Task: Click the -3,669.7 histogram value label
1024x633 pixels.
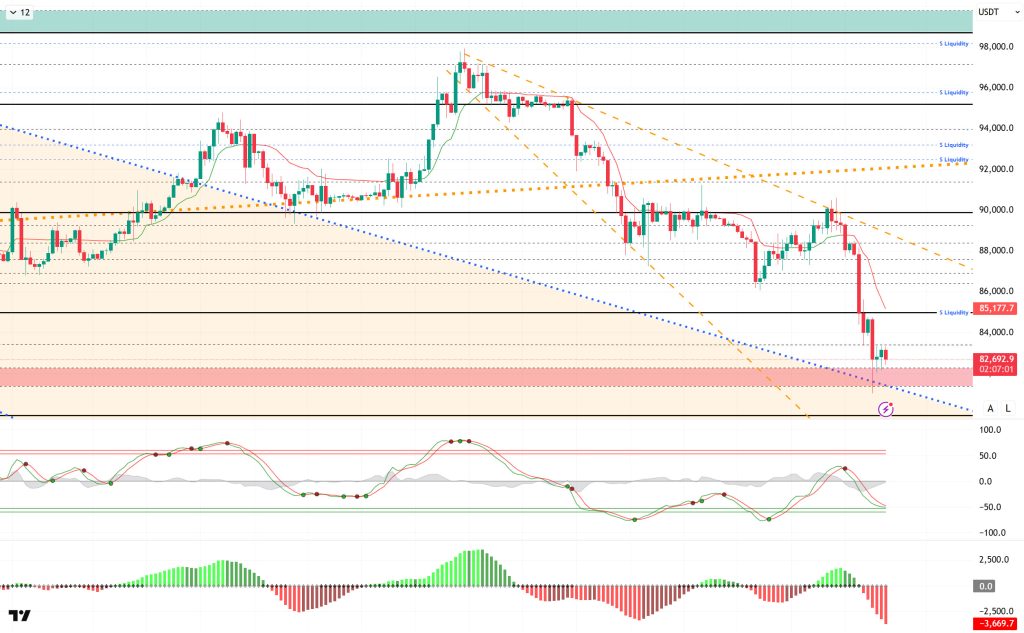Action: pyautogui.click(x=997, y=624)
